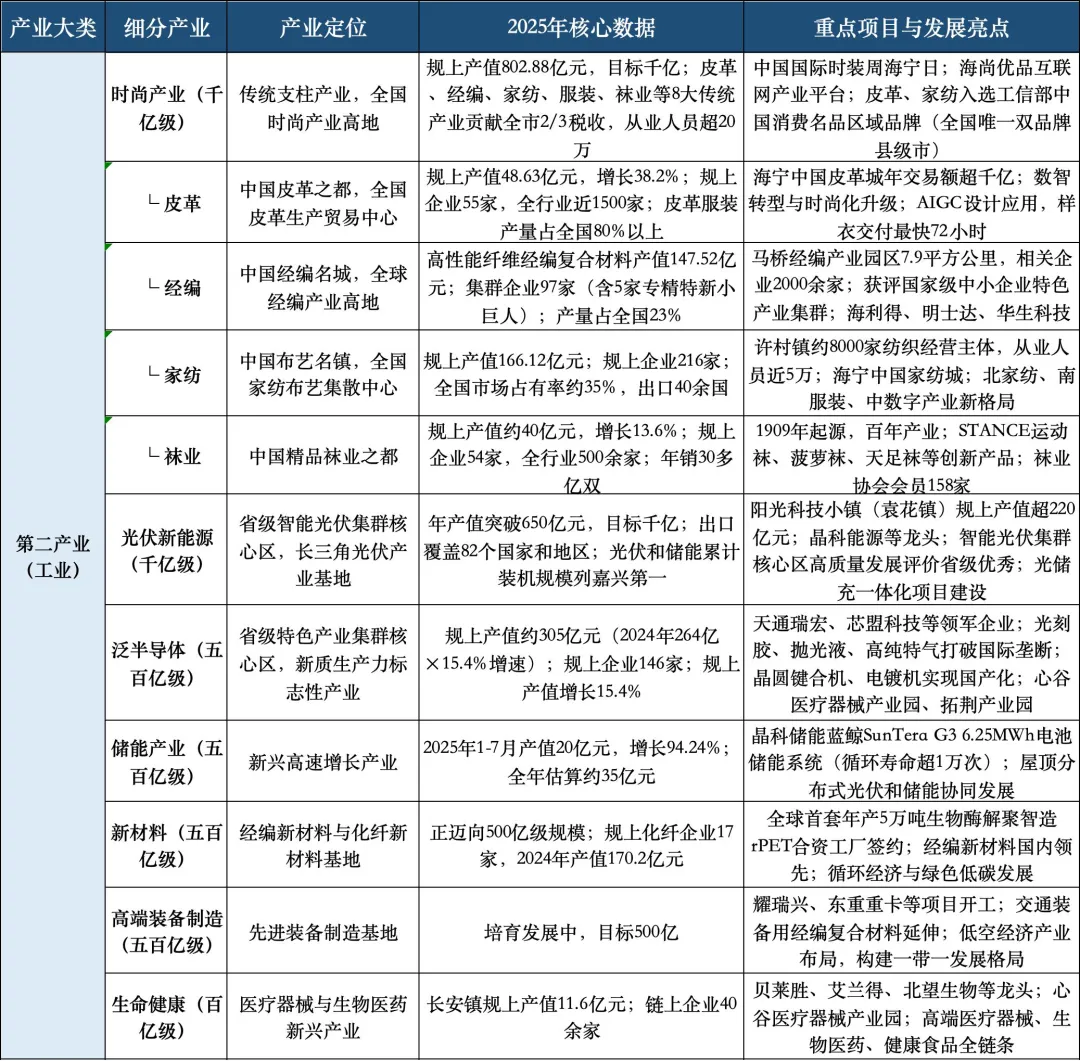Select the 2025年核心数据 header
1080x1061 pixels.
click(x=581, y=27)
